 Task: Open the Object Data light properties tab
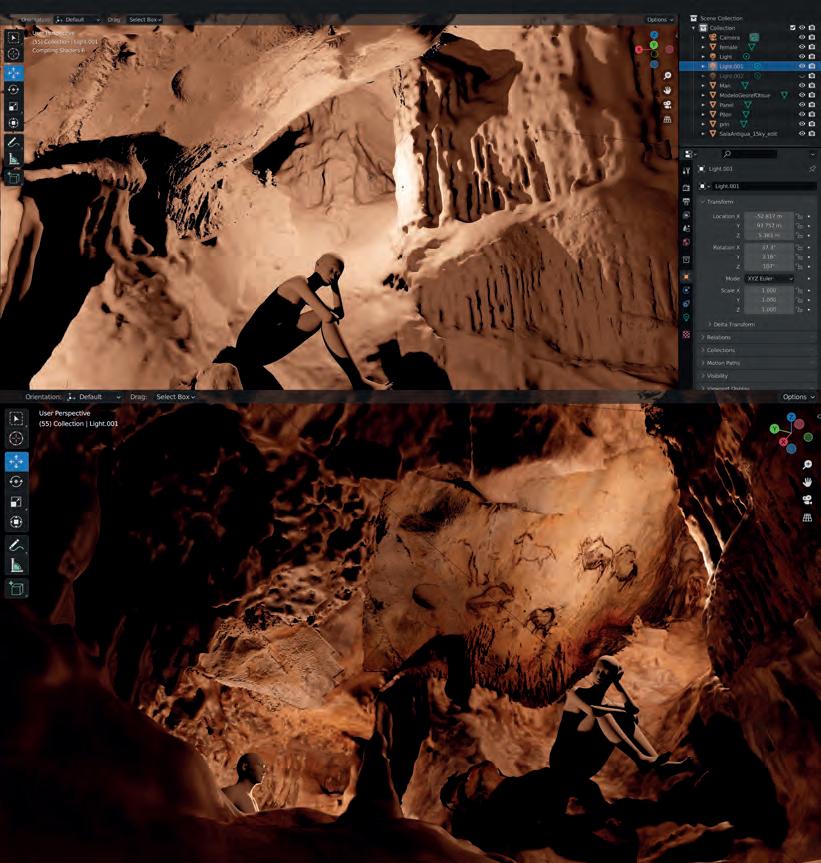(x=686, y=318)
